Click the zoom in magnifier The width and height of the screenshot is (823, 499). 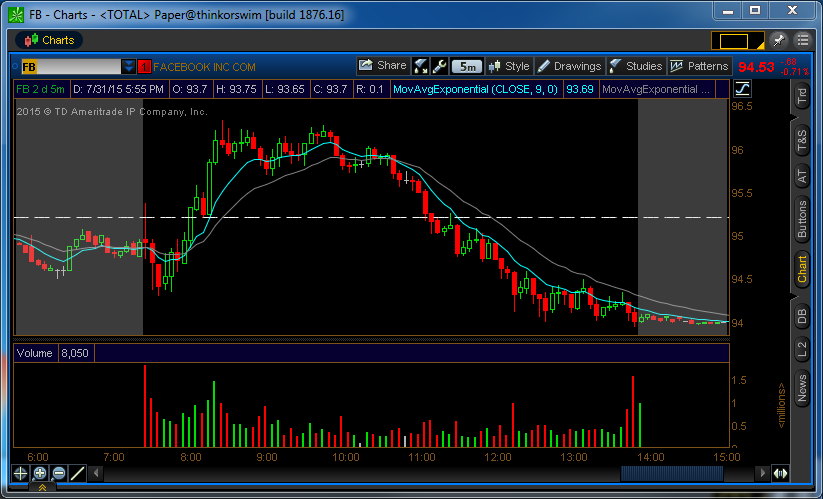(x=39, y=473)
